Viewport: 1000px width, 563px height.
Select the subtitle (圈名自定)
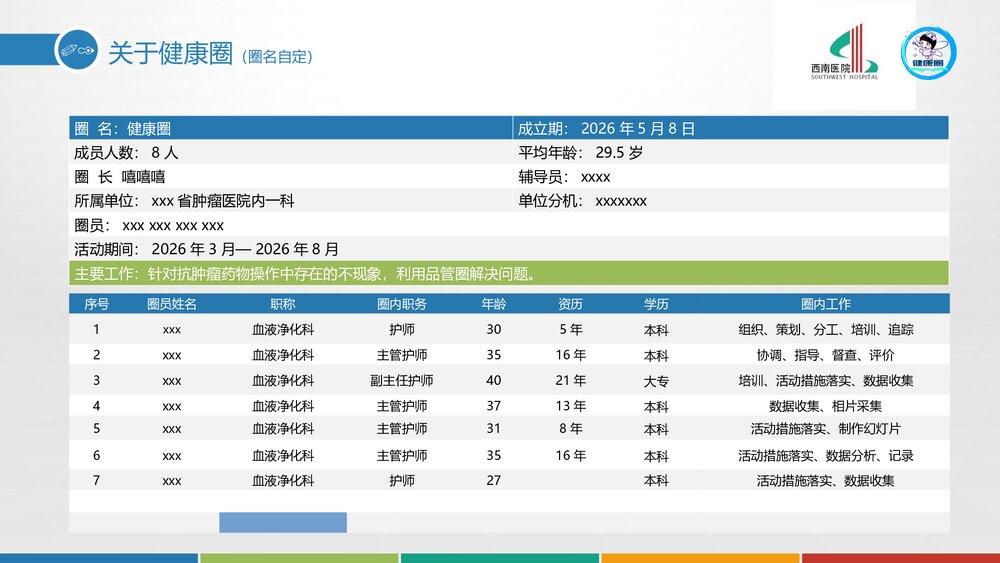[277, 57]
